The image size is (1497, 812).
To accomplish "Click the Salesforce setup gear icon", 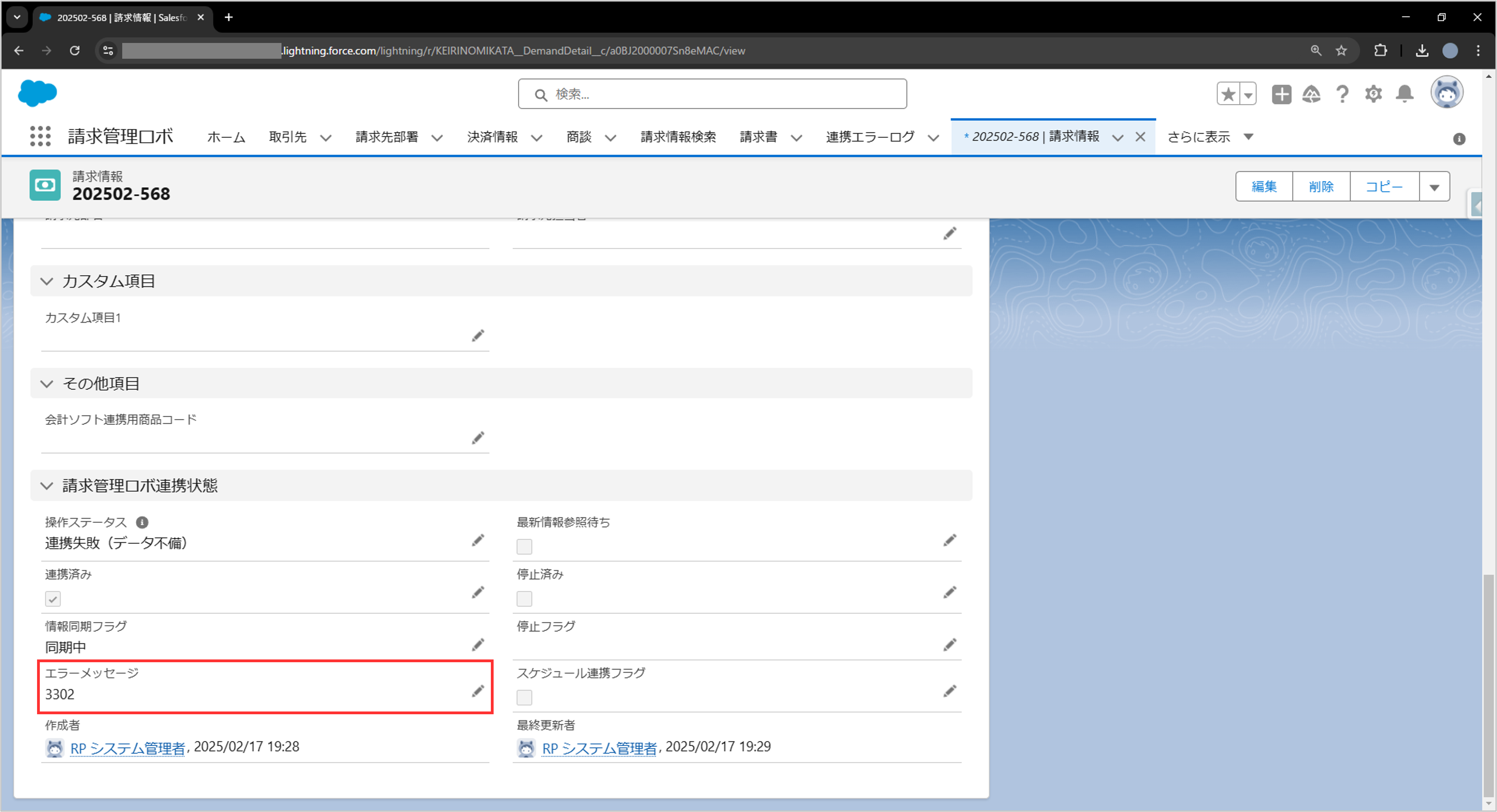I will pyautogui.click(x=1373, y=93).
